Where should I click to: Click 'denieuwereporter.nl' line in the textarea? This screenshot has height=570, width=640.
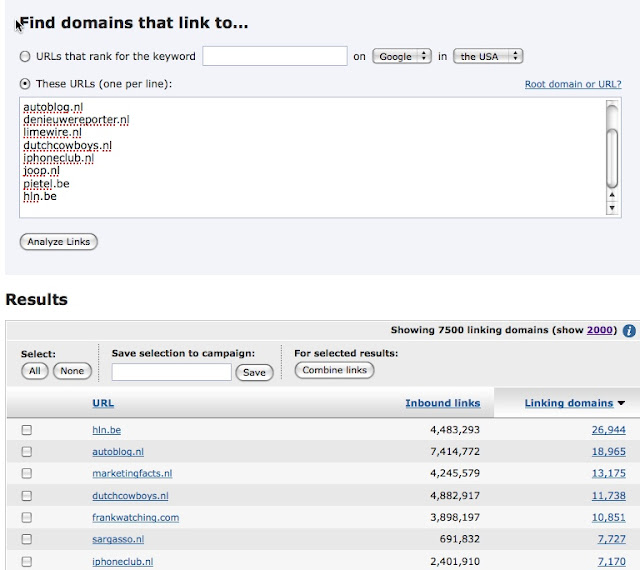76,120
